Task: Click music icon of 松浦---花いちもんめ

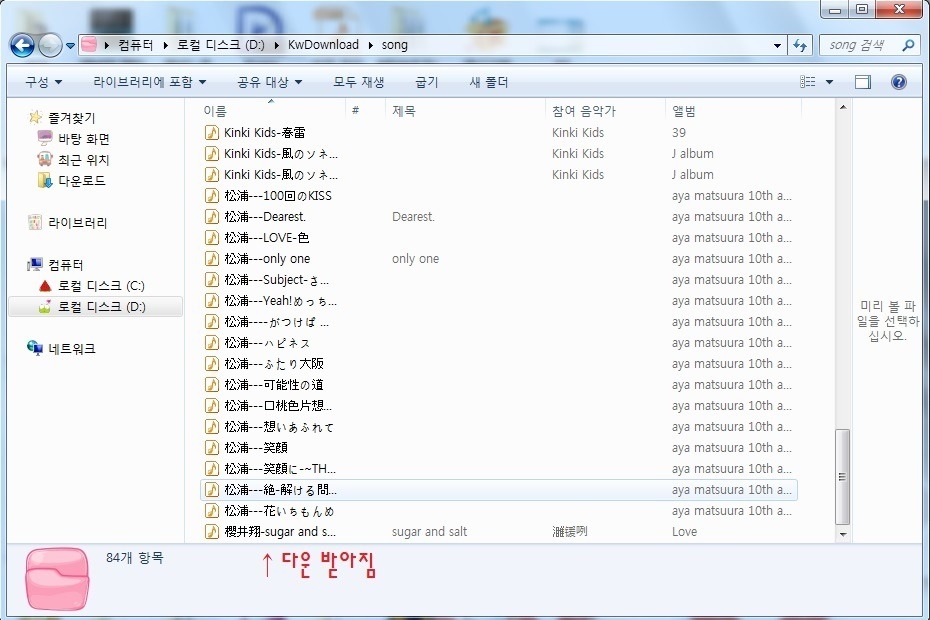Action: point(212,511)
